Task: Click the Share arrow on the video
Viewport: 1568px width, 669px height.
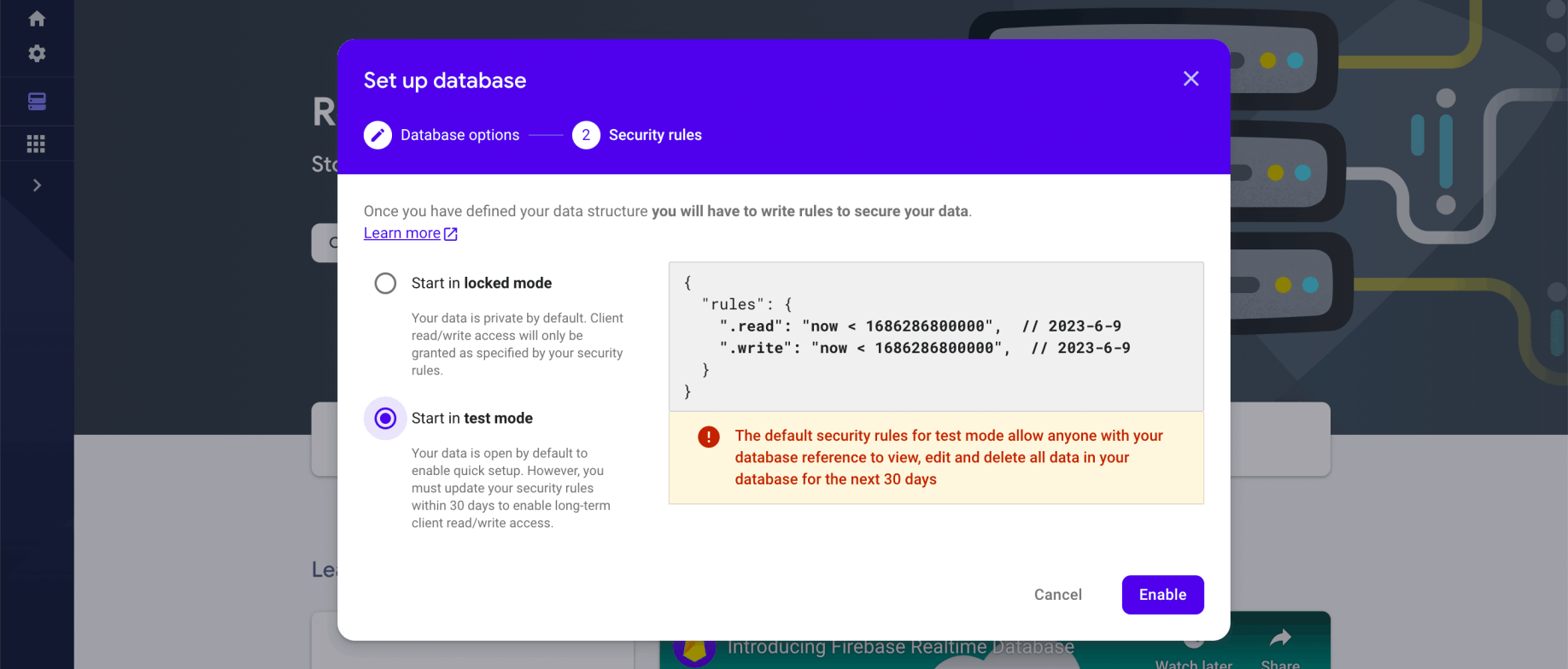Action: (x=1279, y=639)
